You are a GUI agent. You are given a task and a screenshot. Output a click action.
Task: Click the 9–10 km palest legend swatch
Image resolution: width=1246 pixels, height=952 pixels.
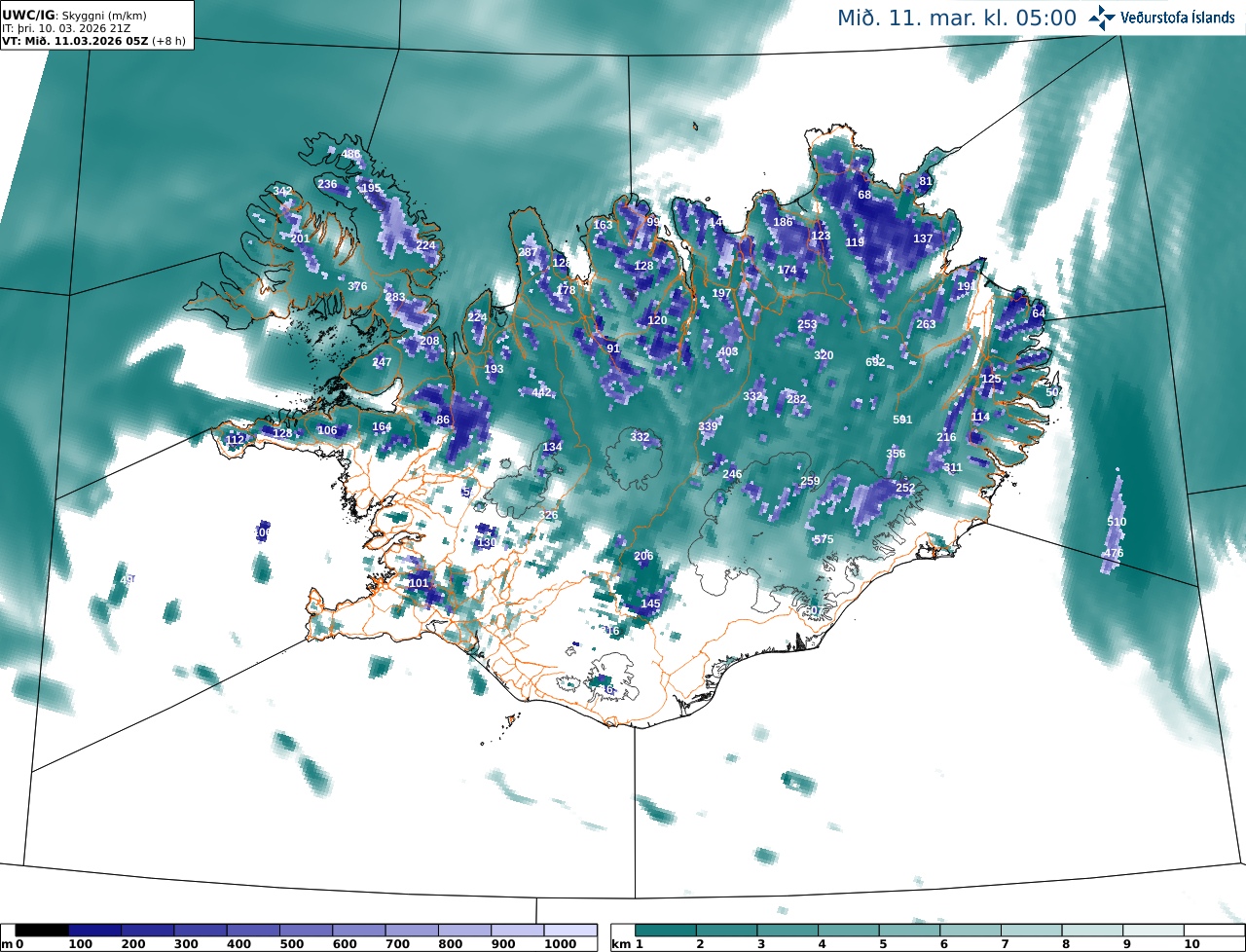[1153, 931]
